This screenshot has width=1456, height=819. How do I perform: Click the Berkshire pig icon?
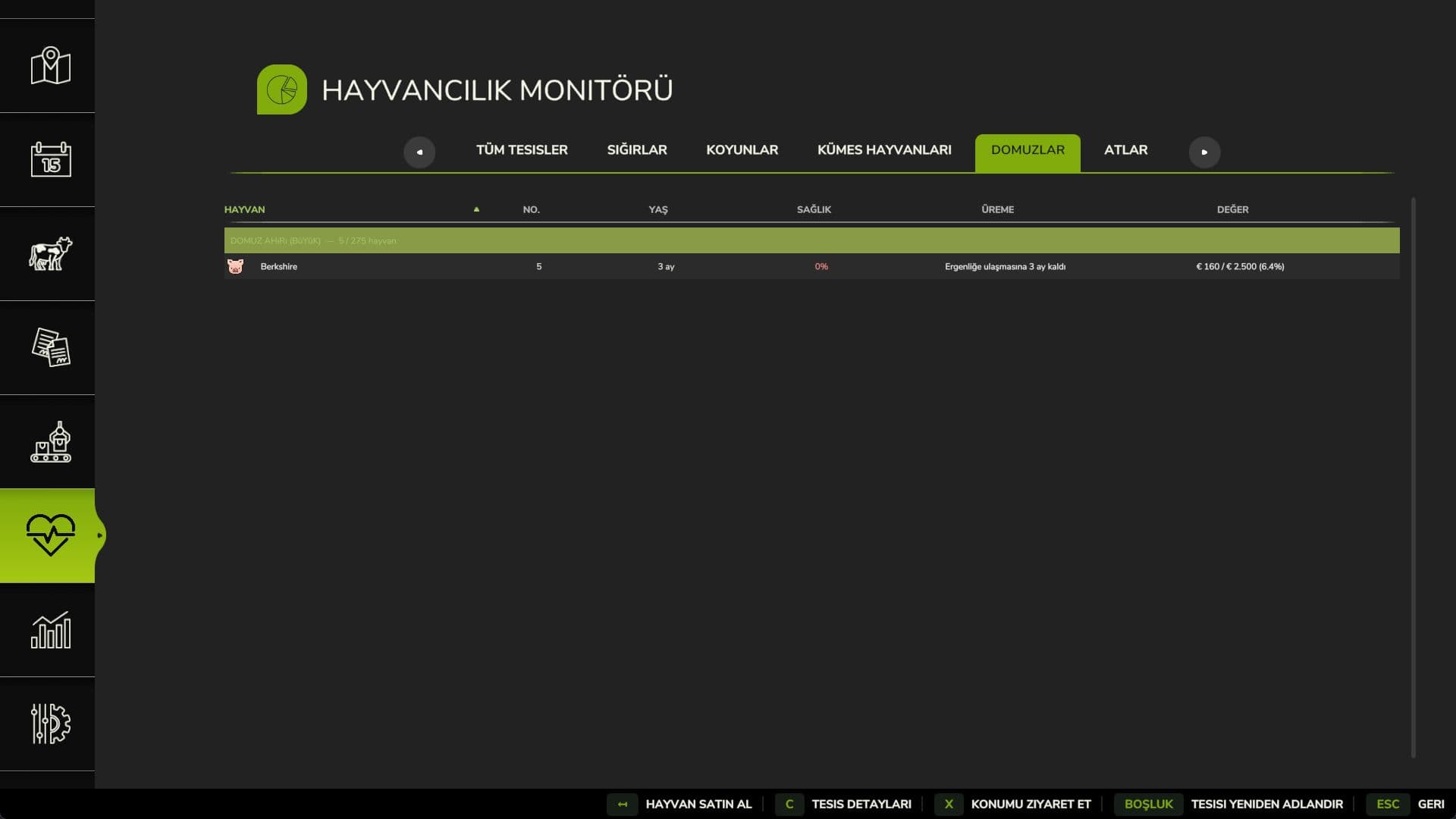(235, 266)
